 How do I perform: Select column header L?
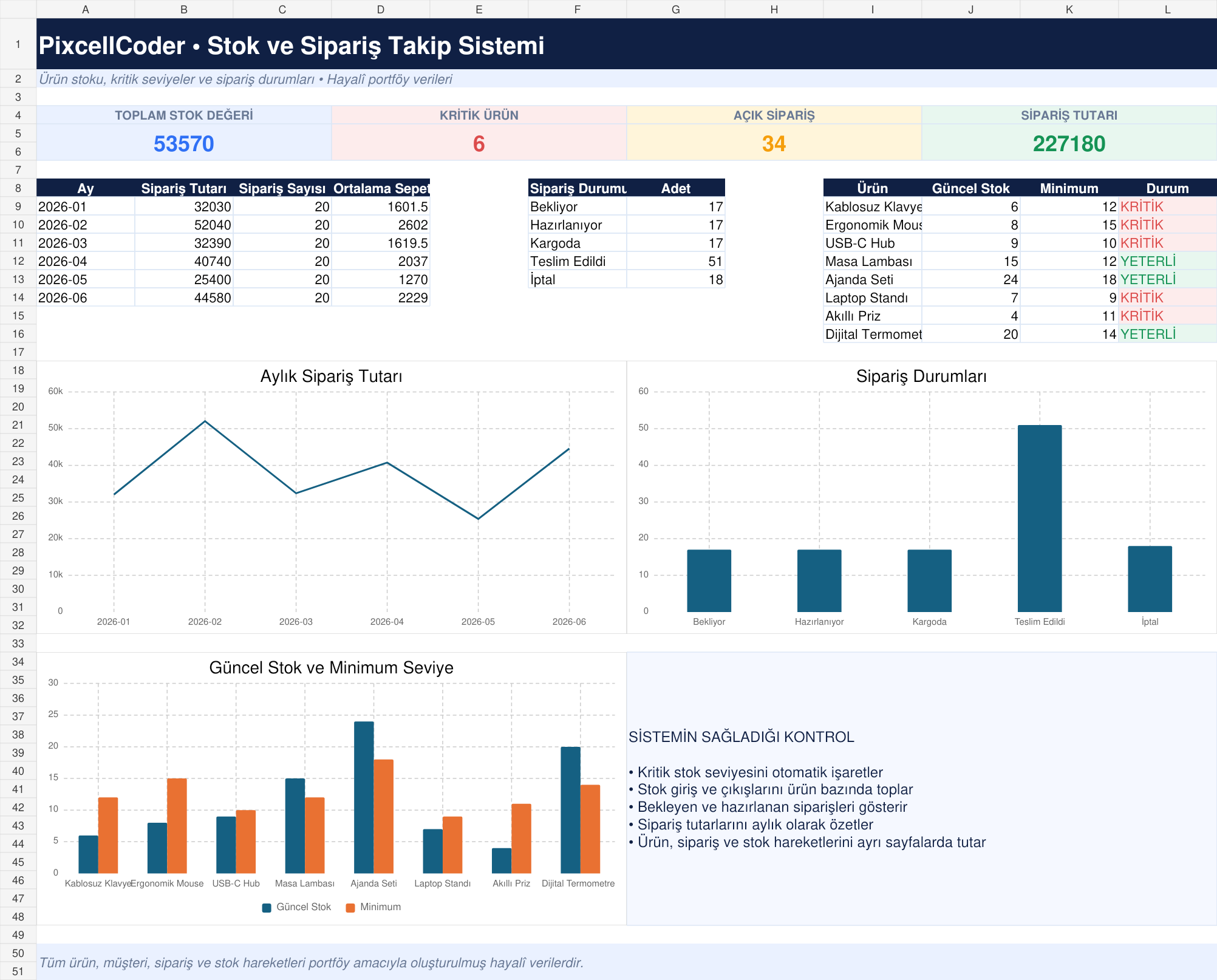pyautogui.click(x=1168, y=9)
